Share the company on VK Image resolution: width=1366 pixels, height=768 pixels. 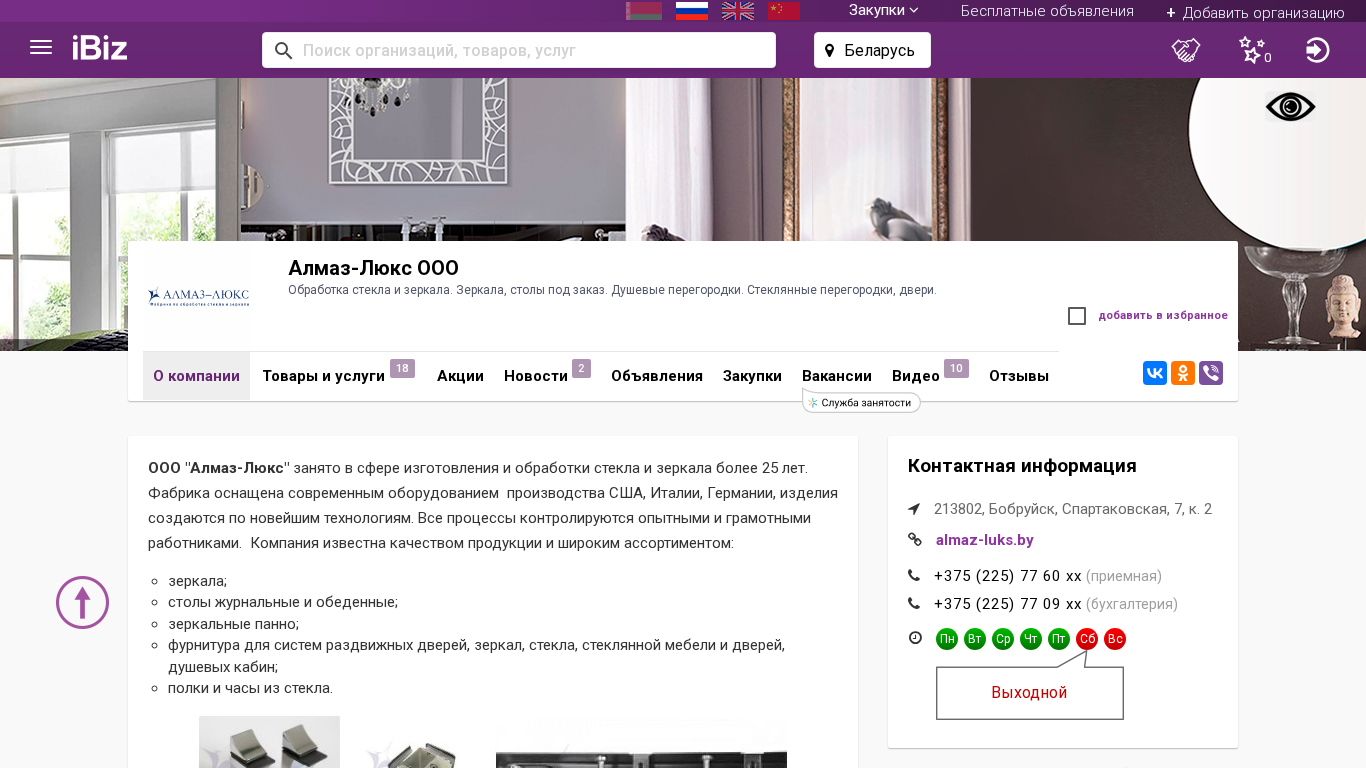(x=1155, y=374)
